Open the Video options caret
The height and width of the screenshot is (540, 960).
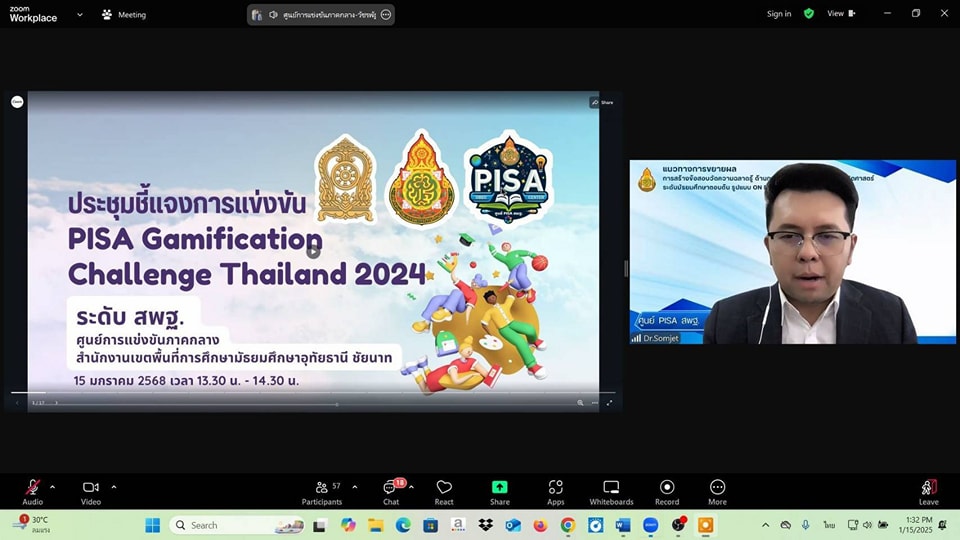[114, 487]
